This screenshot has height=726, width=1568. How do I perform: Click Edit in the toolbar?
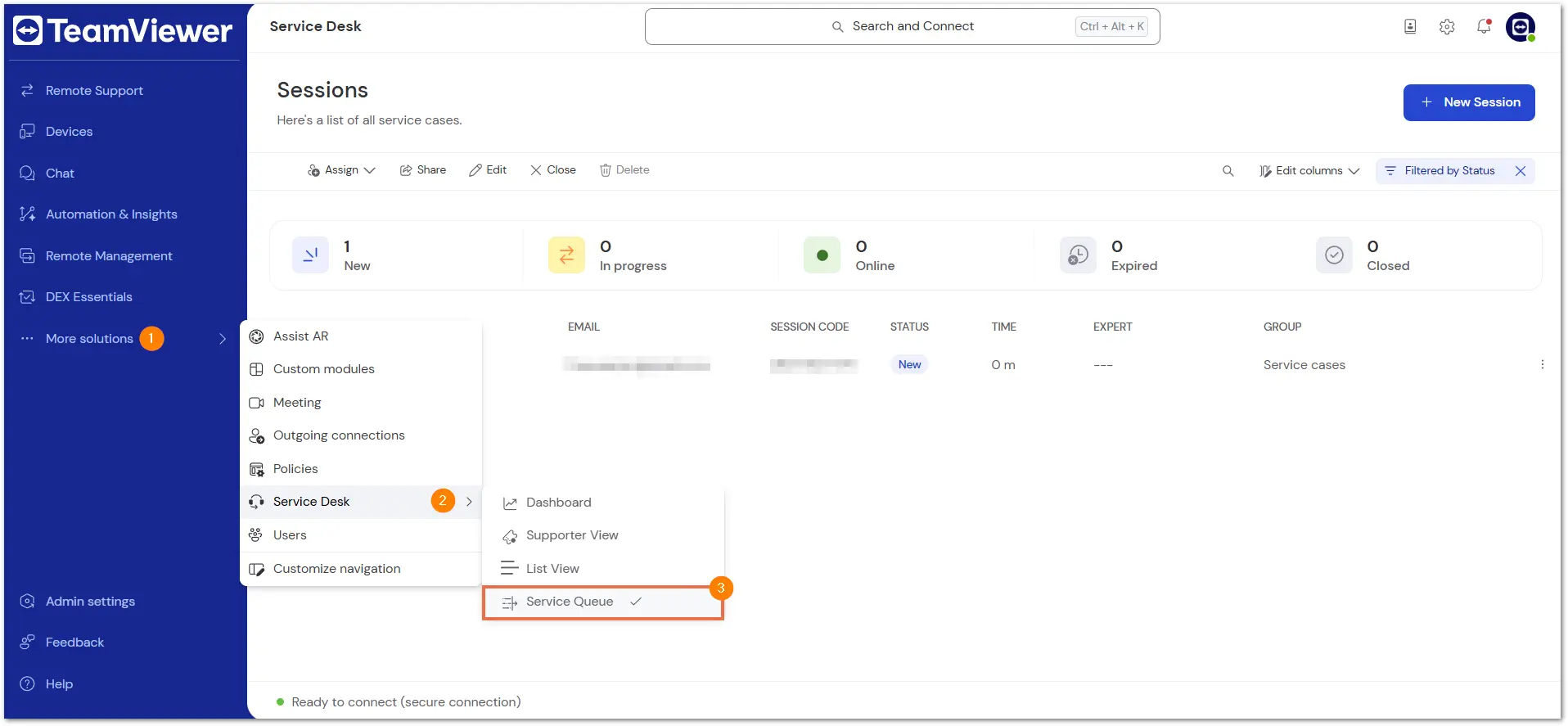pos(488,170)
